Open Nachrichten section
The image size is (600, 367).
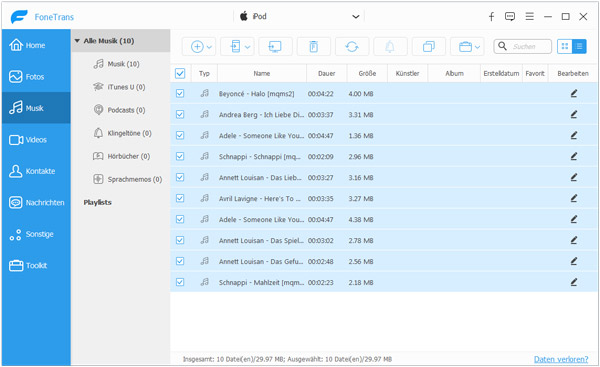click(x=36, y=202)
